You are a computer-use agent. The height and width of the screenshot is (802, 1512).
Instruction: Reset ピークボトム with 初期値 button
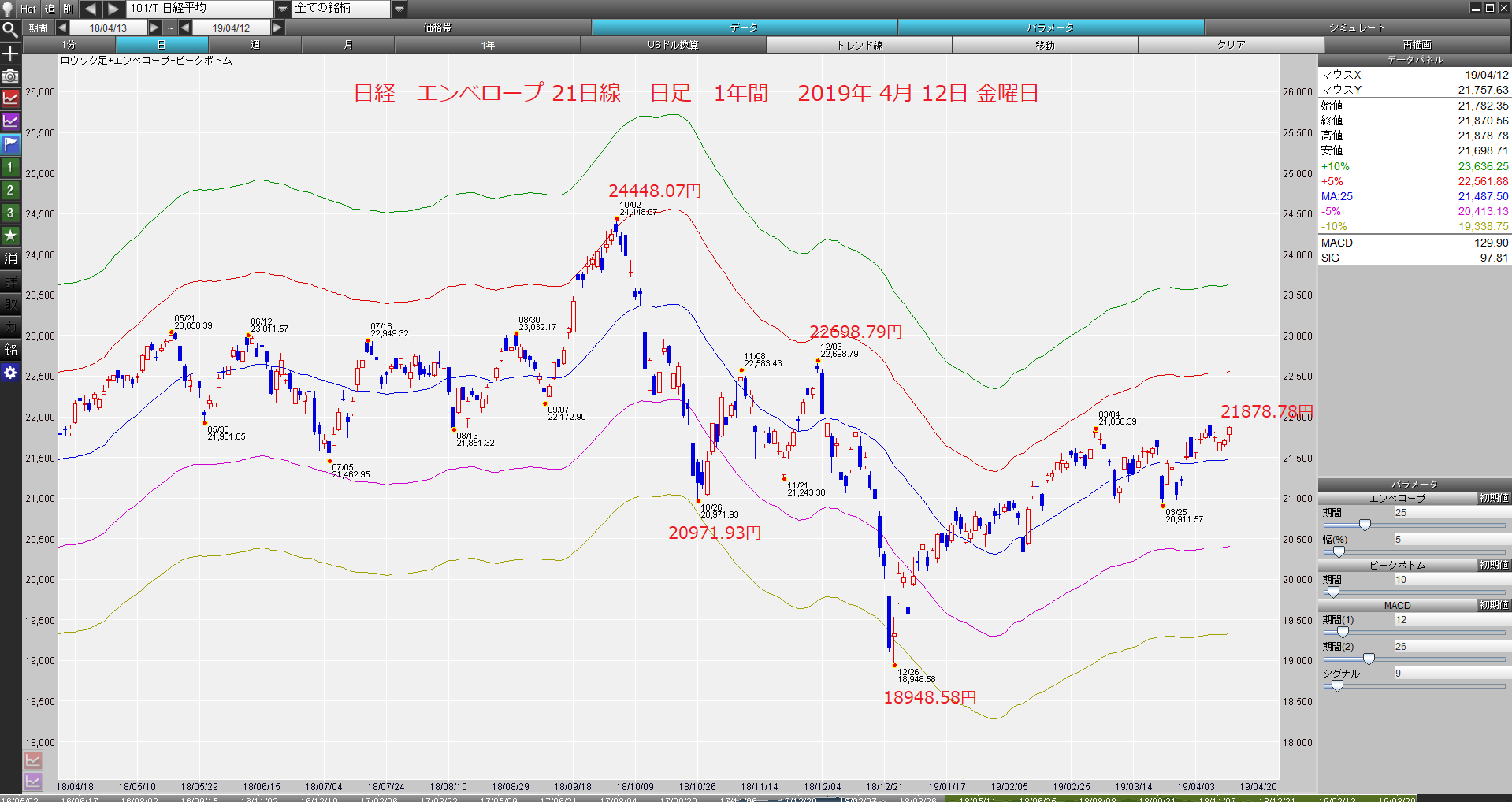[1494, 565]
